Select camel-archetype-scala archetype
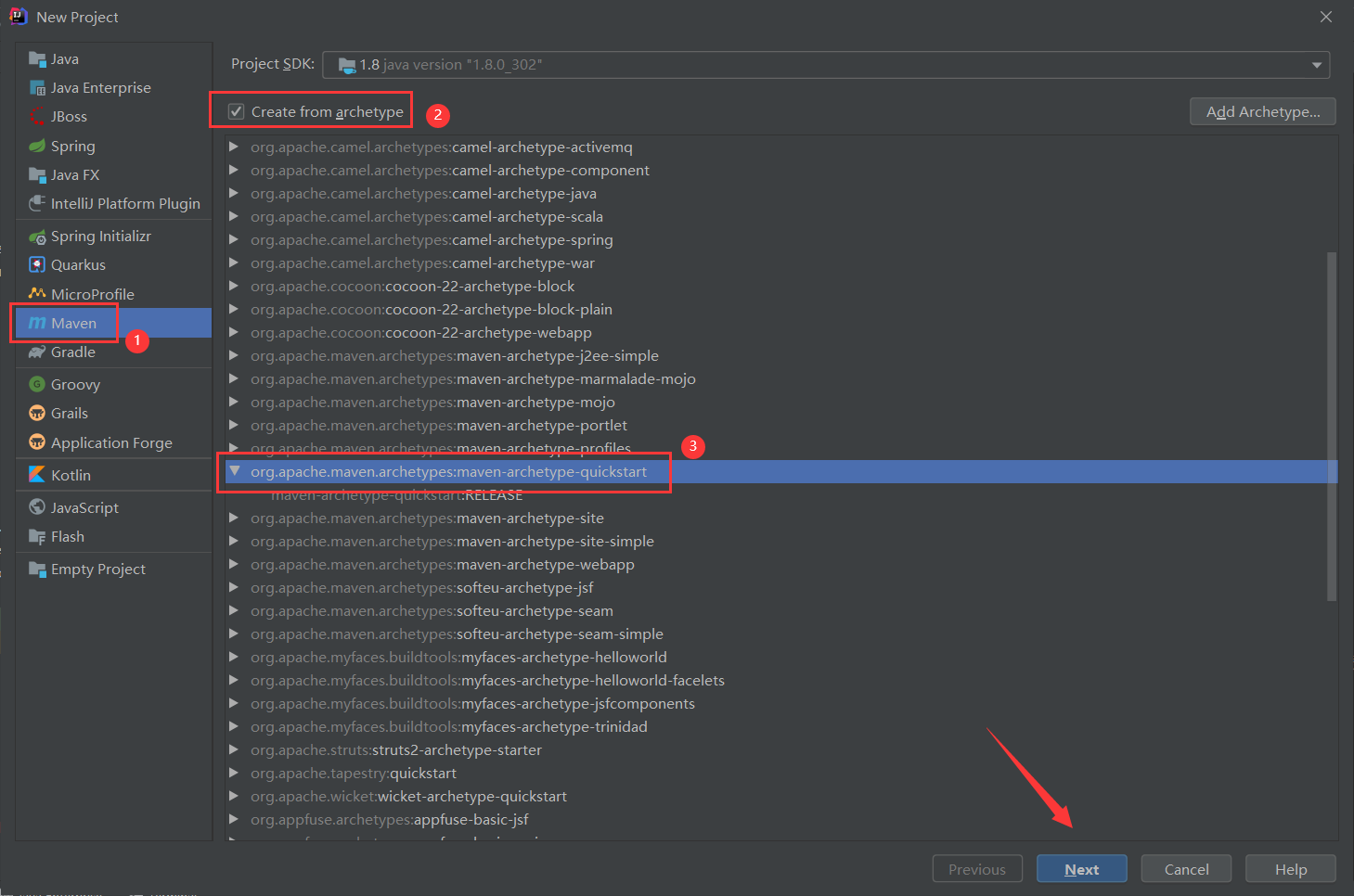This screenshot has height=896, width=1354. (x=781, y=216)
